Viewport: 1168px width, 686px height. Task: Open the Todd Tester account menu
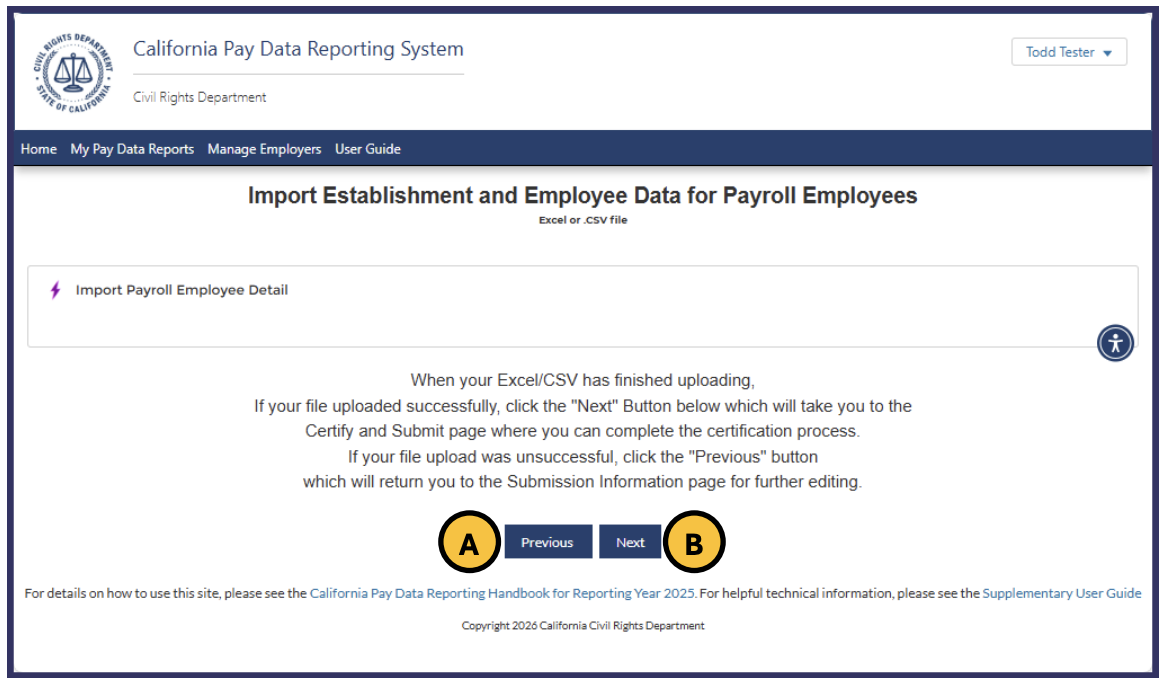pos(1069,52)
